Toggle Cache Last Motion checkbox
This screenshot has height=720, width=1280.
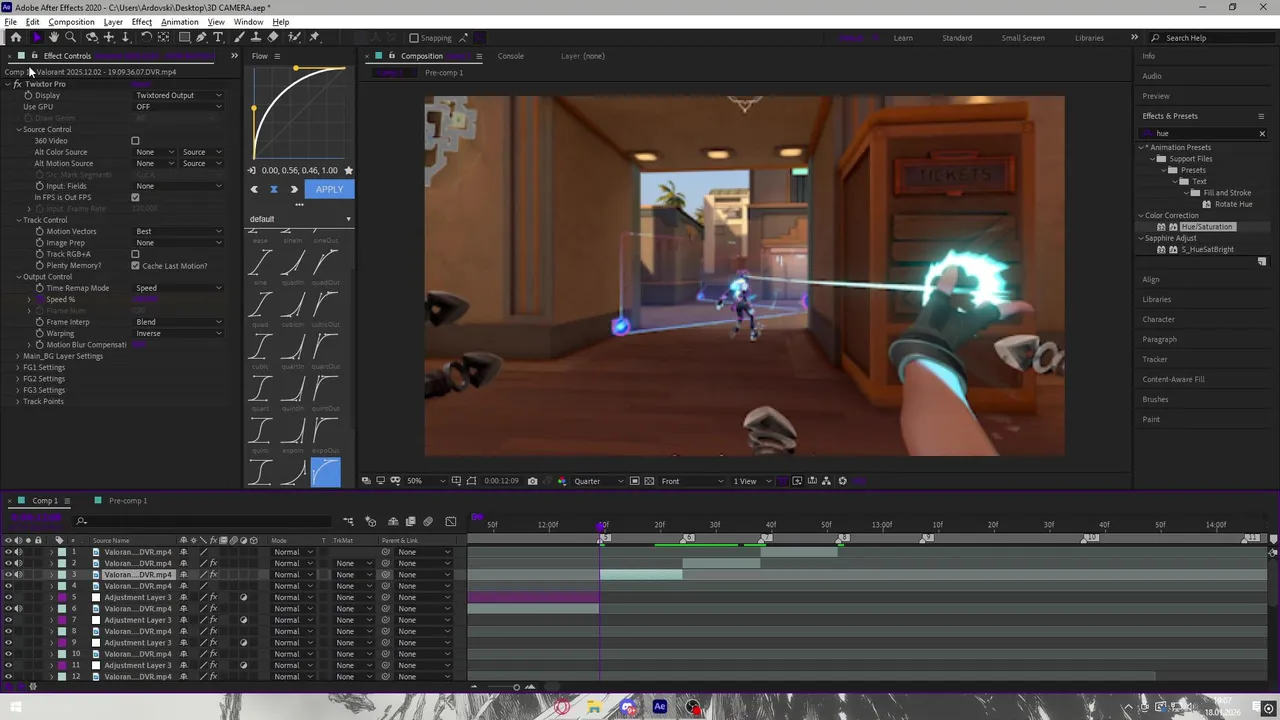(x=135, y=266)
